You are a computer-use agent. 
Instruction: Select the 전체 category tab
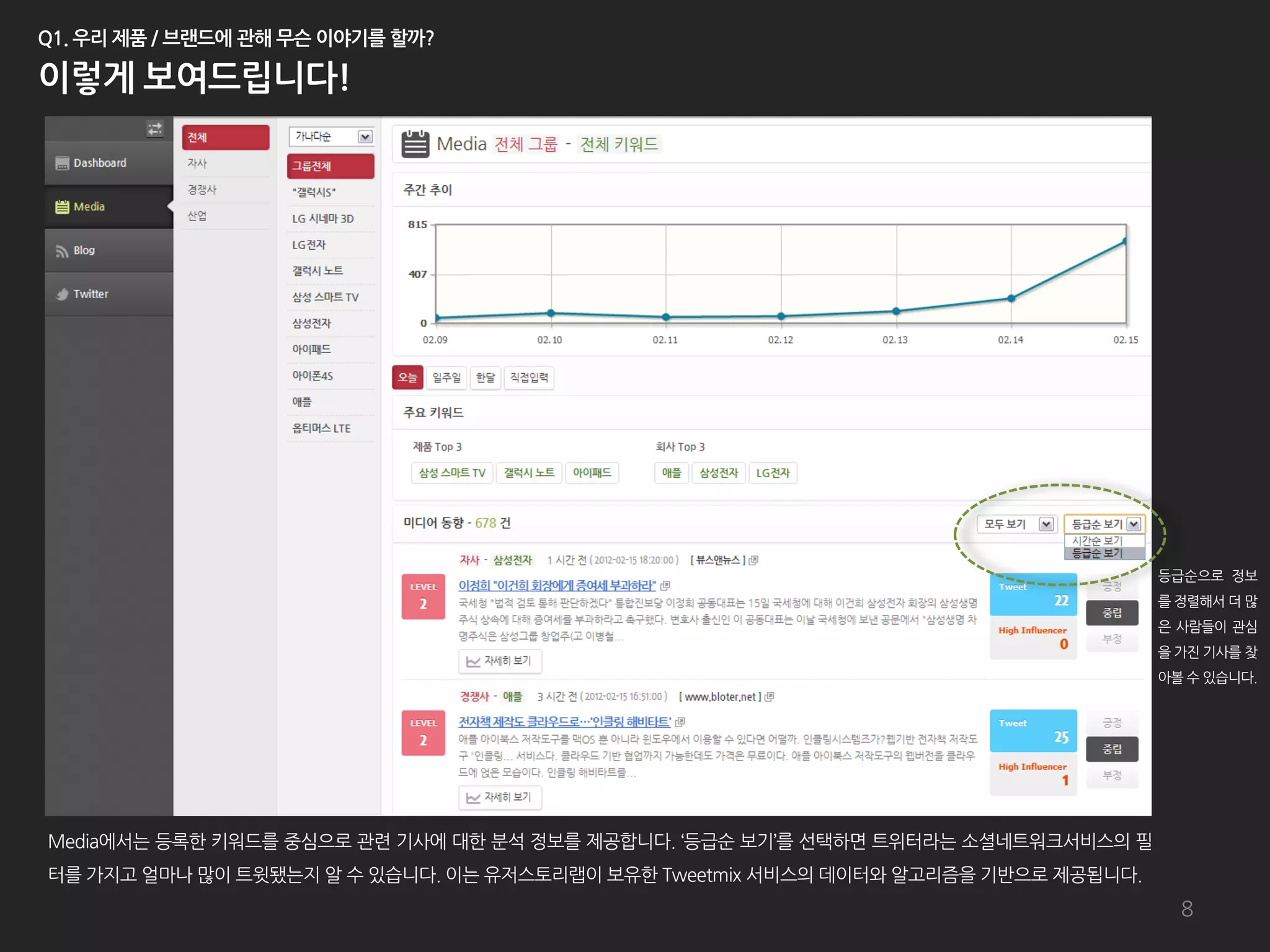(x=226, y=138)
